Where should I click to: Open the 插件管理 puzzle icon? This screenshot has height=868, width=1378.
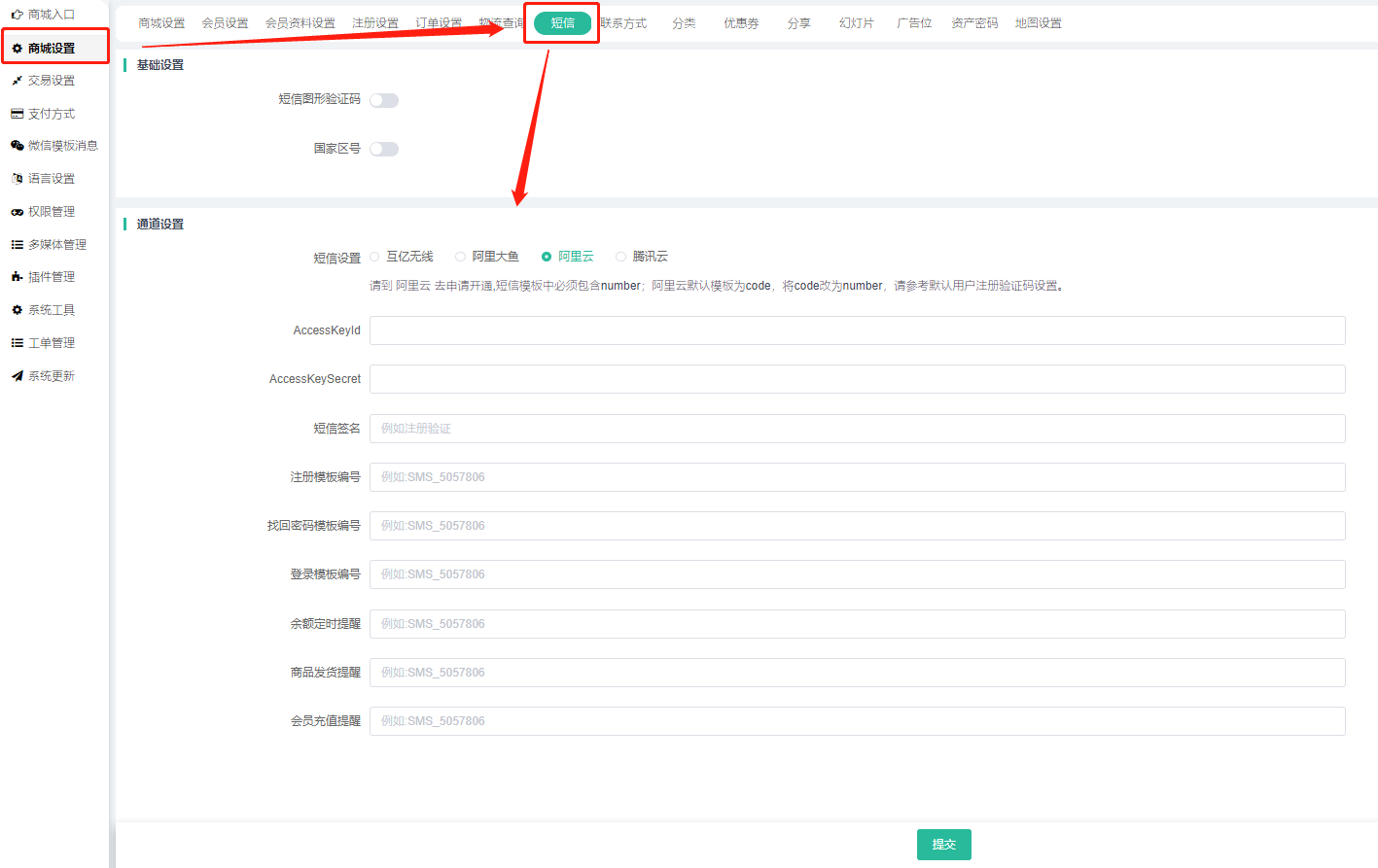[17, 277]
